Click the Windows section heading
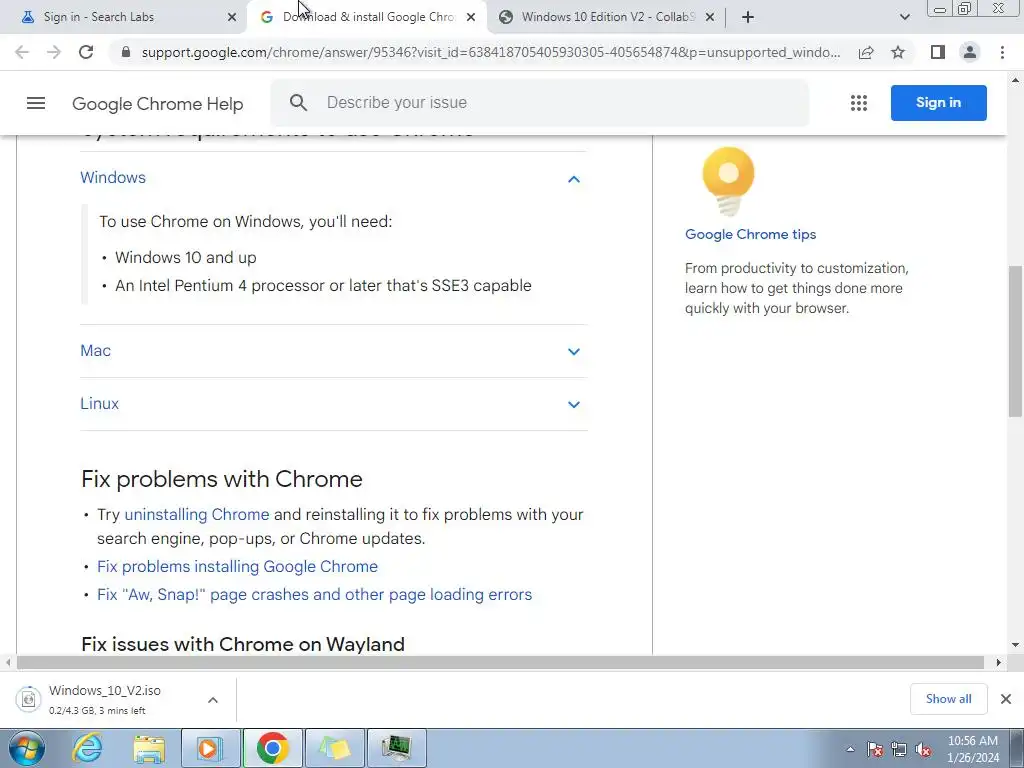The image size is (1024, 768). coord(113,178)
